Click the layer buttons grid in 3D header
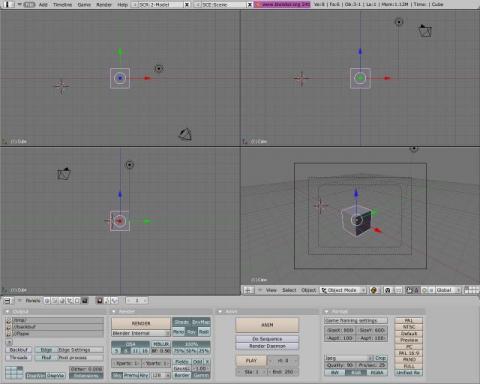The width and height of the screenshot is (480, 384). (472, 290)
